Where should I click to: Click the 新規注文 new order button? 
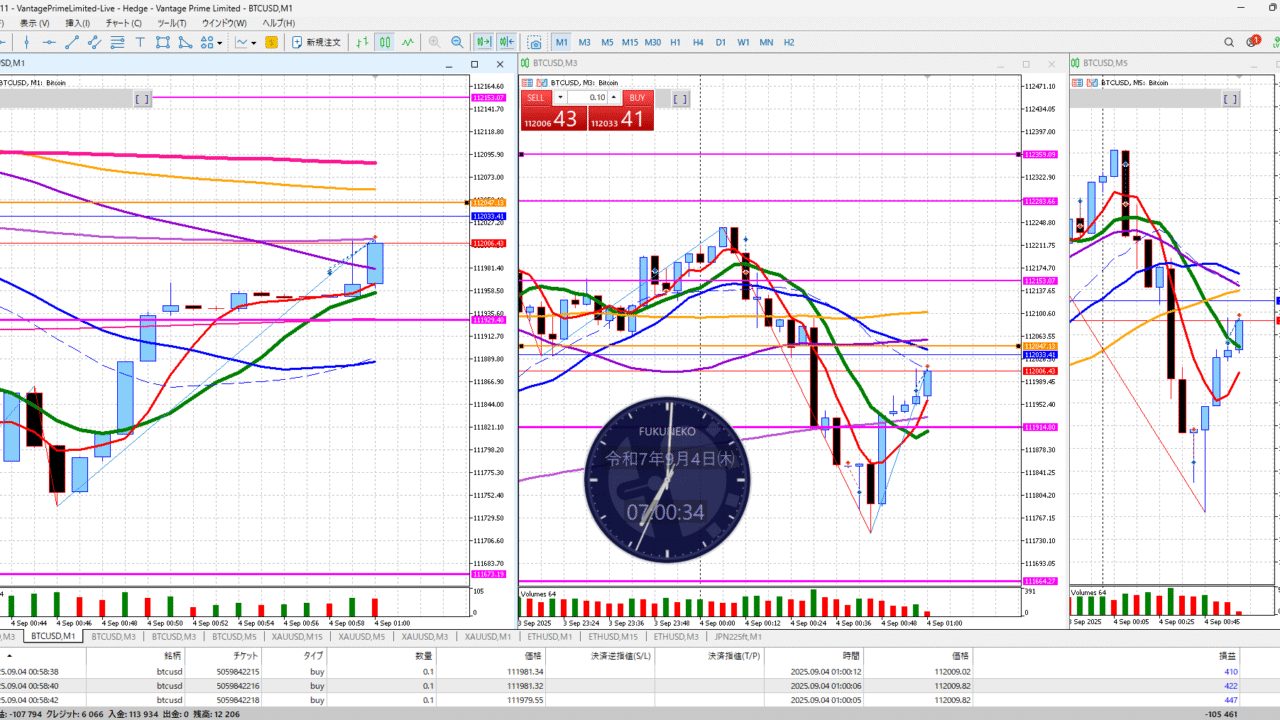317,42
